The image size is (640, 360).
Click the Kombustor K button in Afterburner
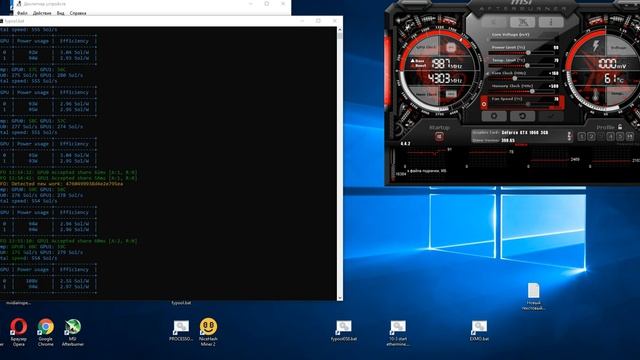[x=523, y=22]
